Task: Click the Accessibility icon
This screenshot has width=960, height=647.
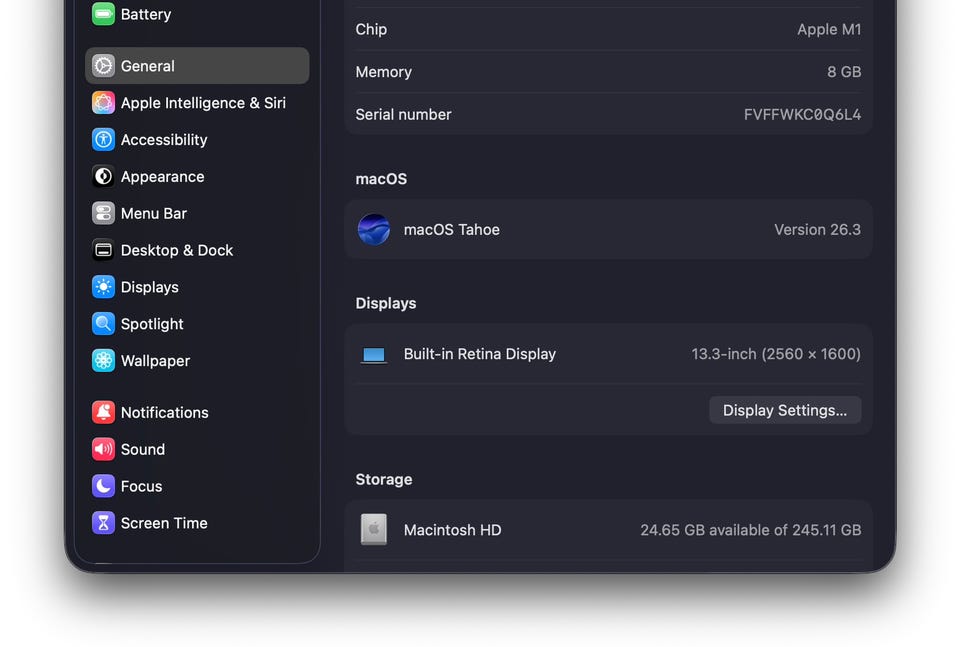Action: (103, 140)
